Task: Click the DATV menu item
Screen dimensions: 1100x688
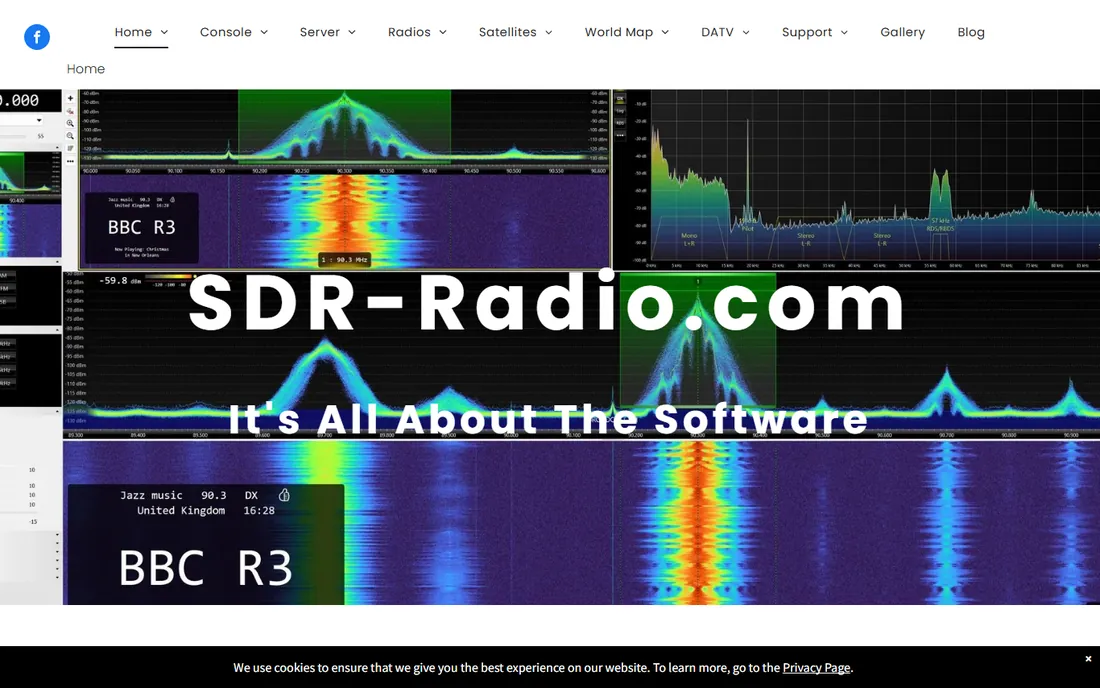Action: [x=717, y=32]
